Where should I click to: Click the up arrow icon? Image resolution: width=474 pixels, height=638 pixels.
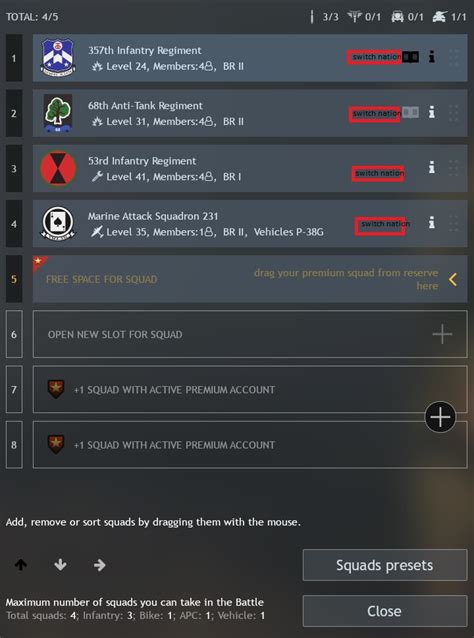coord(21,564)
